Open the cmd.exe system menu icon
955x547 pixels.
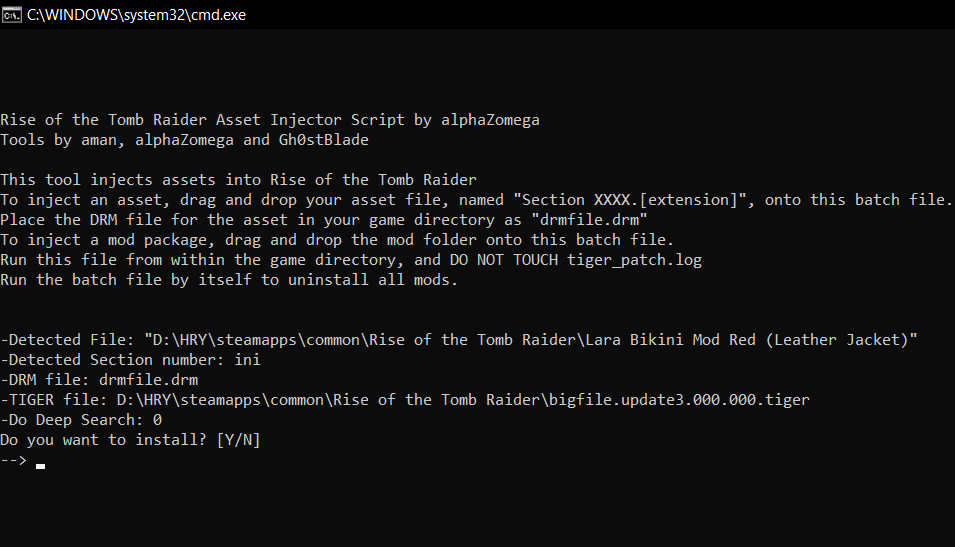[12, 15]
